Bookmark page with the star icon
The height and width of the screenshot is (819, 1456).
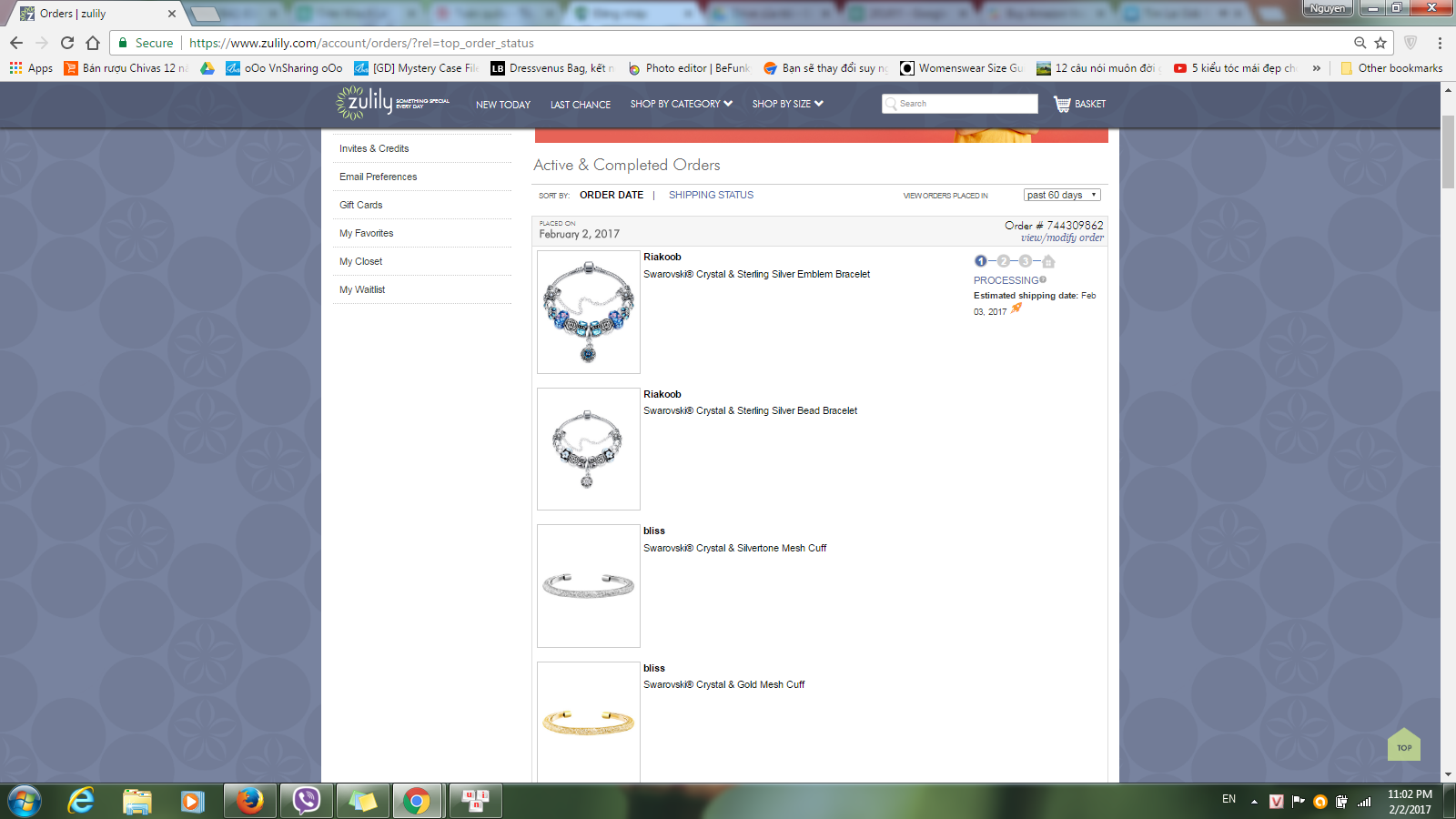1380,43
